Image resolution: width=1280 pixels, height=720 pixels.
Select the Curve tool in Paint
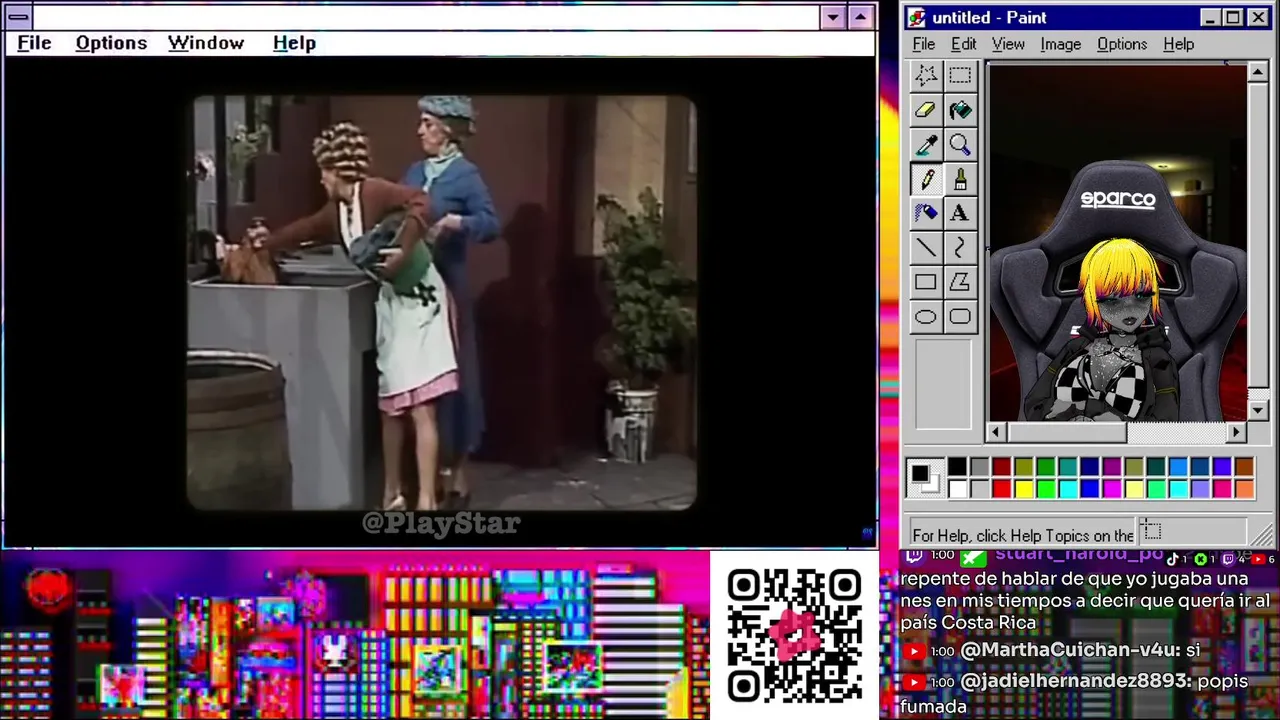pyautogui.click(x=960, y=248)
